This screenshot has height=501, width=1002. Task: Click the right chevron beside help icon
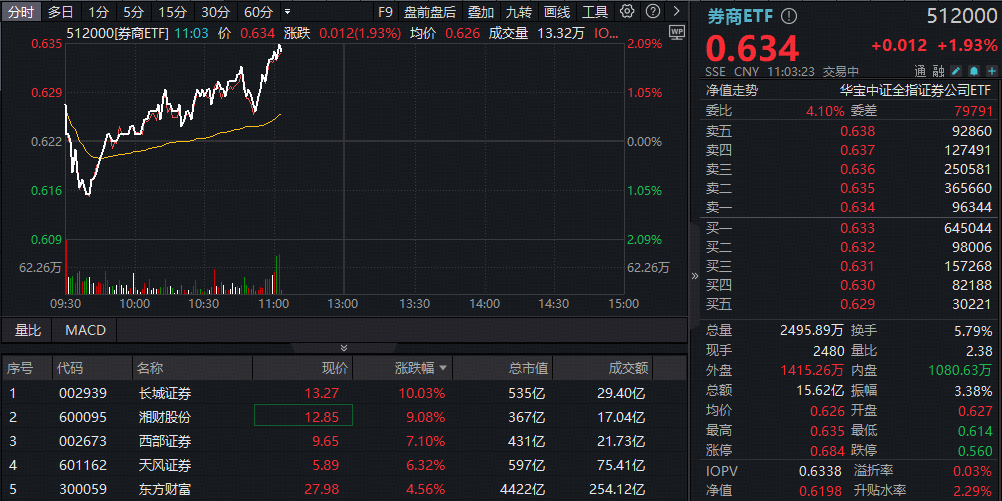(676, 11)
